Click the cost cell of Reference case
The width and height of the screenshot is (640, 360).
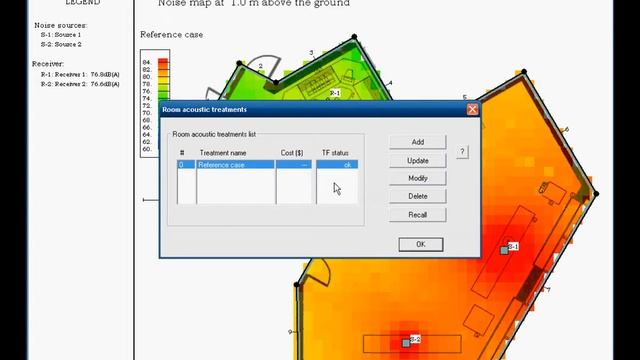coord(294,164)
